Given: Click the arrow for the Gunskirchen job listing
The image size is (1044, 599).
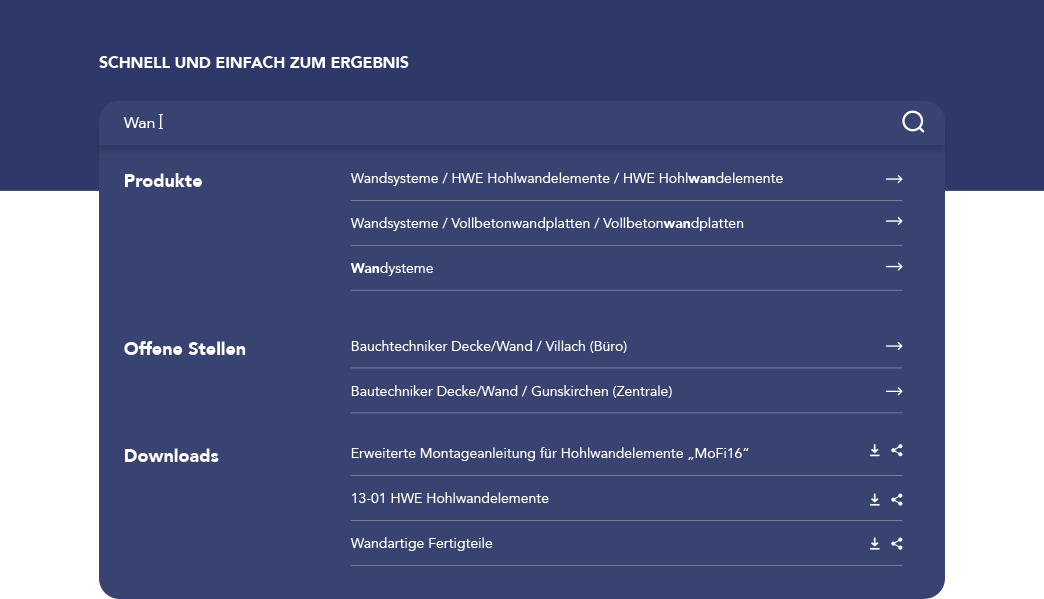Looking at the screenshot, I should [893, 391].
